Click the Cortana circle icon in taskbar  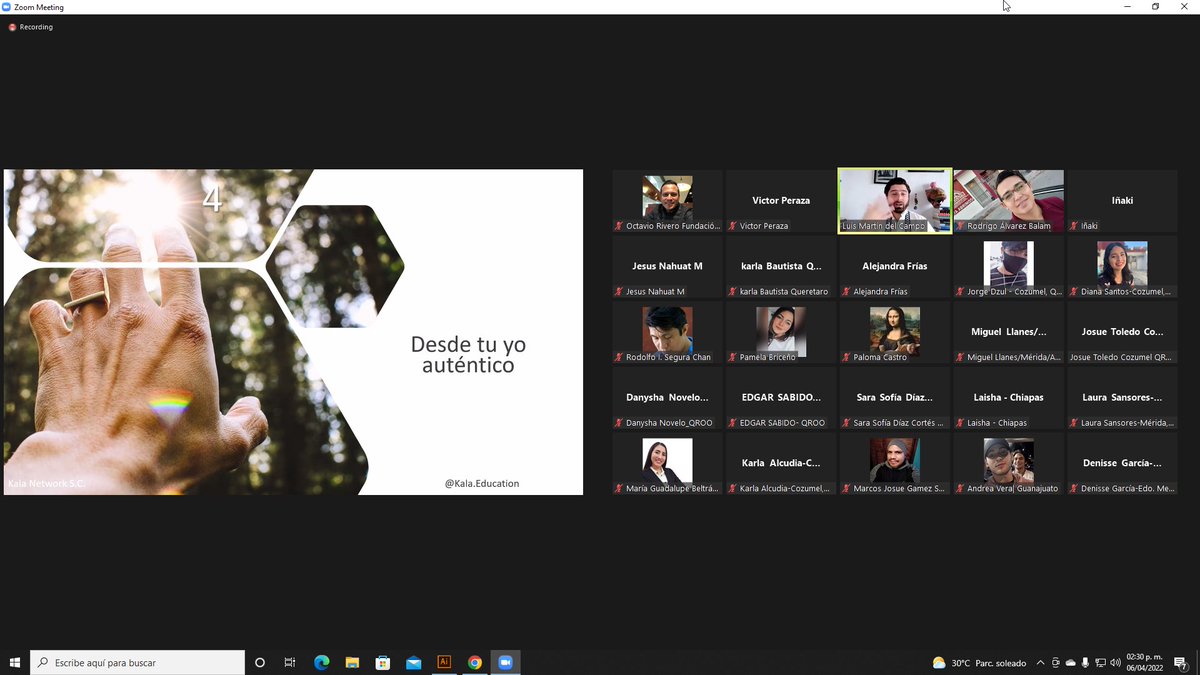(260, 662)
